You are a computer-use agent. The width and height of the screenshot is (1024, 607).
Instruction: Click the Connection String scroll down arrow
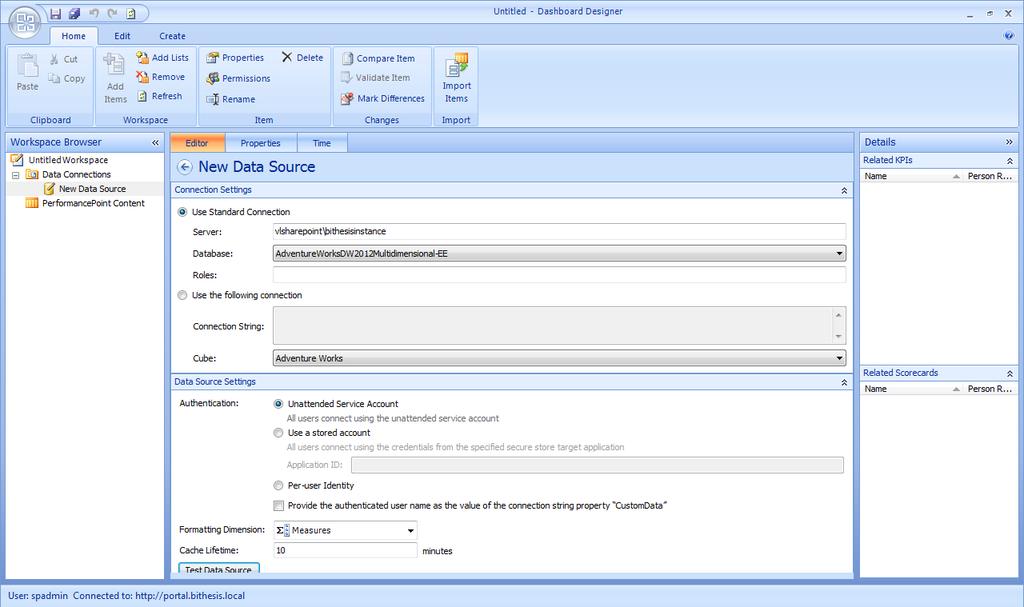[x=839, y=336]
